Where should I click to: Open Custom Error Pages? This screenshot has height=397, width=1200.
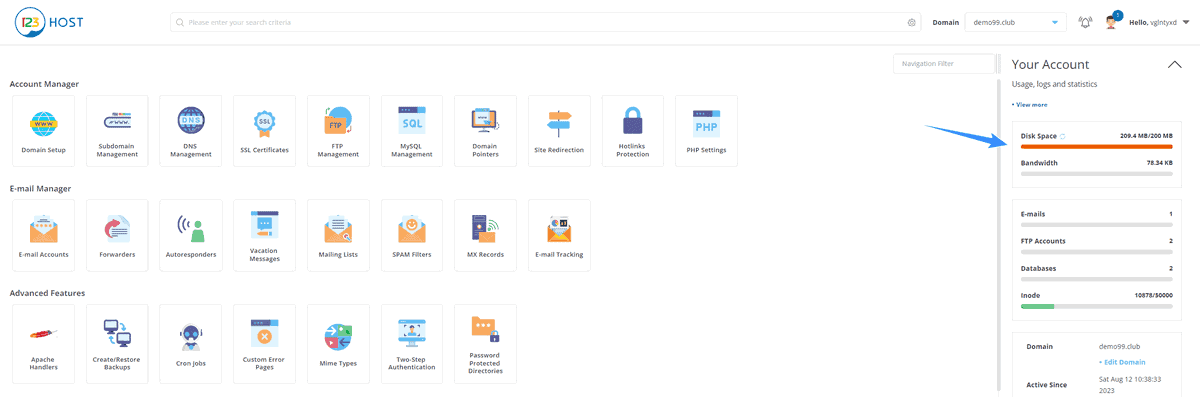pos(265,344)
